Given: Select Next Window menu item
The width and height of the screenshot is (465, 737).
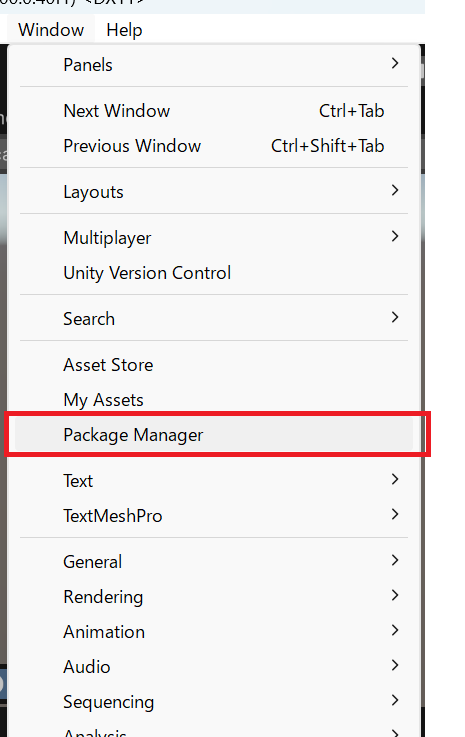Looking at the screenshot, I should pos(214,111).
